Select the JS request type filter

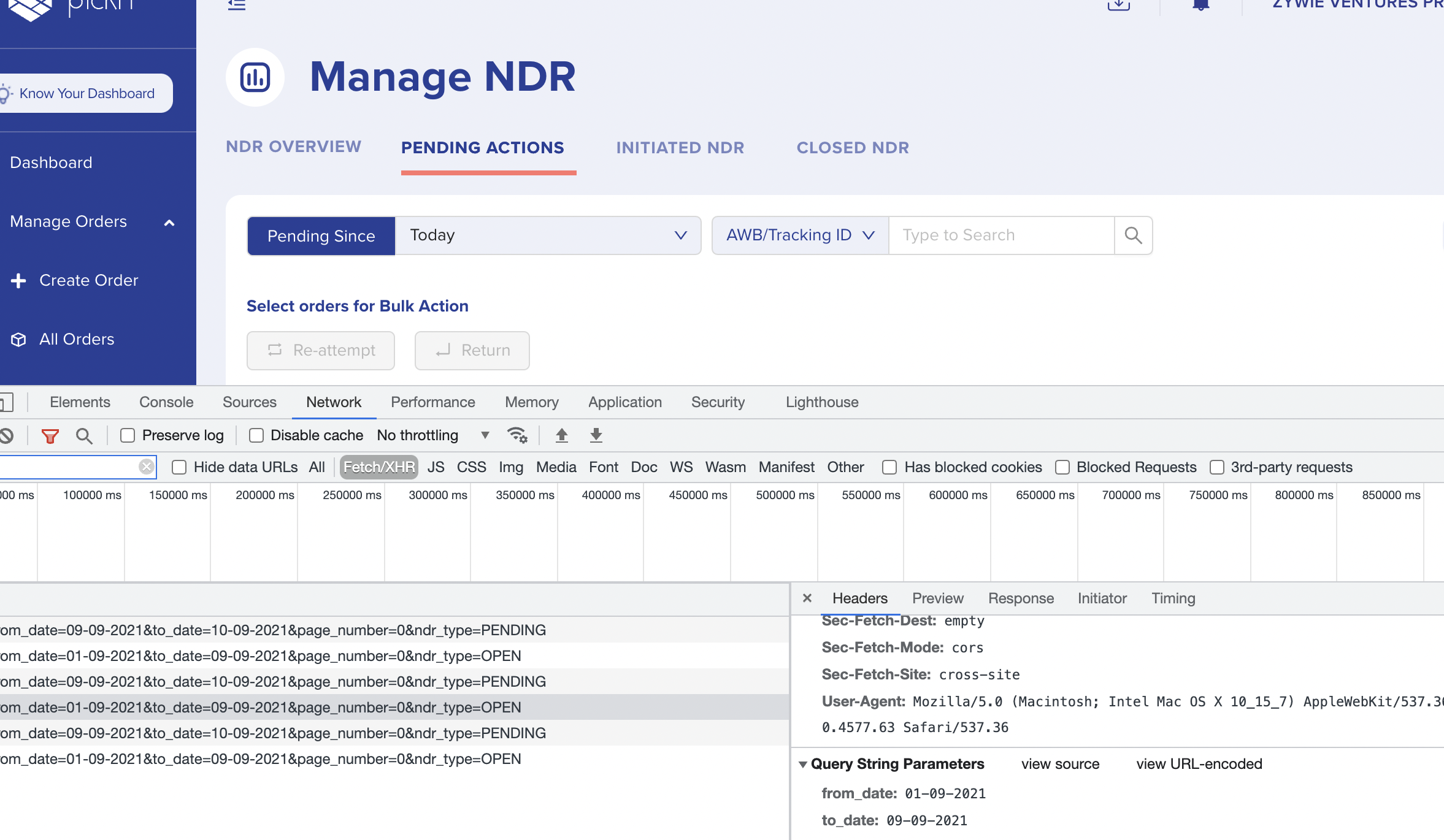pos(436,467)
